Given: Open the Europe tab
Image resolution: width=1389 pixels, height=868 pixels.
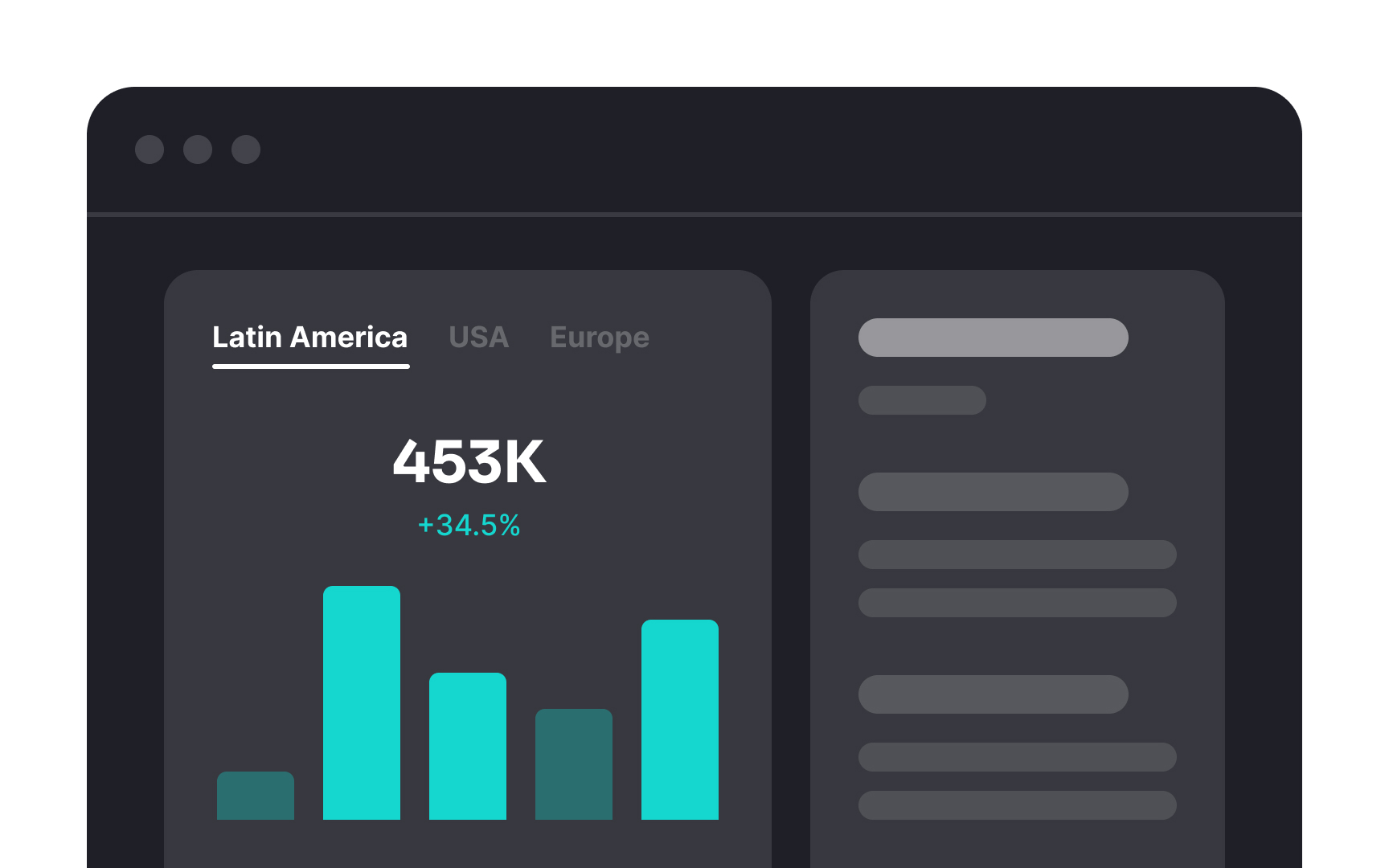Looking at the screenshot, I should 600,338.
